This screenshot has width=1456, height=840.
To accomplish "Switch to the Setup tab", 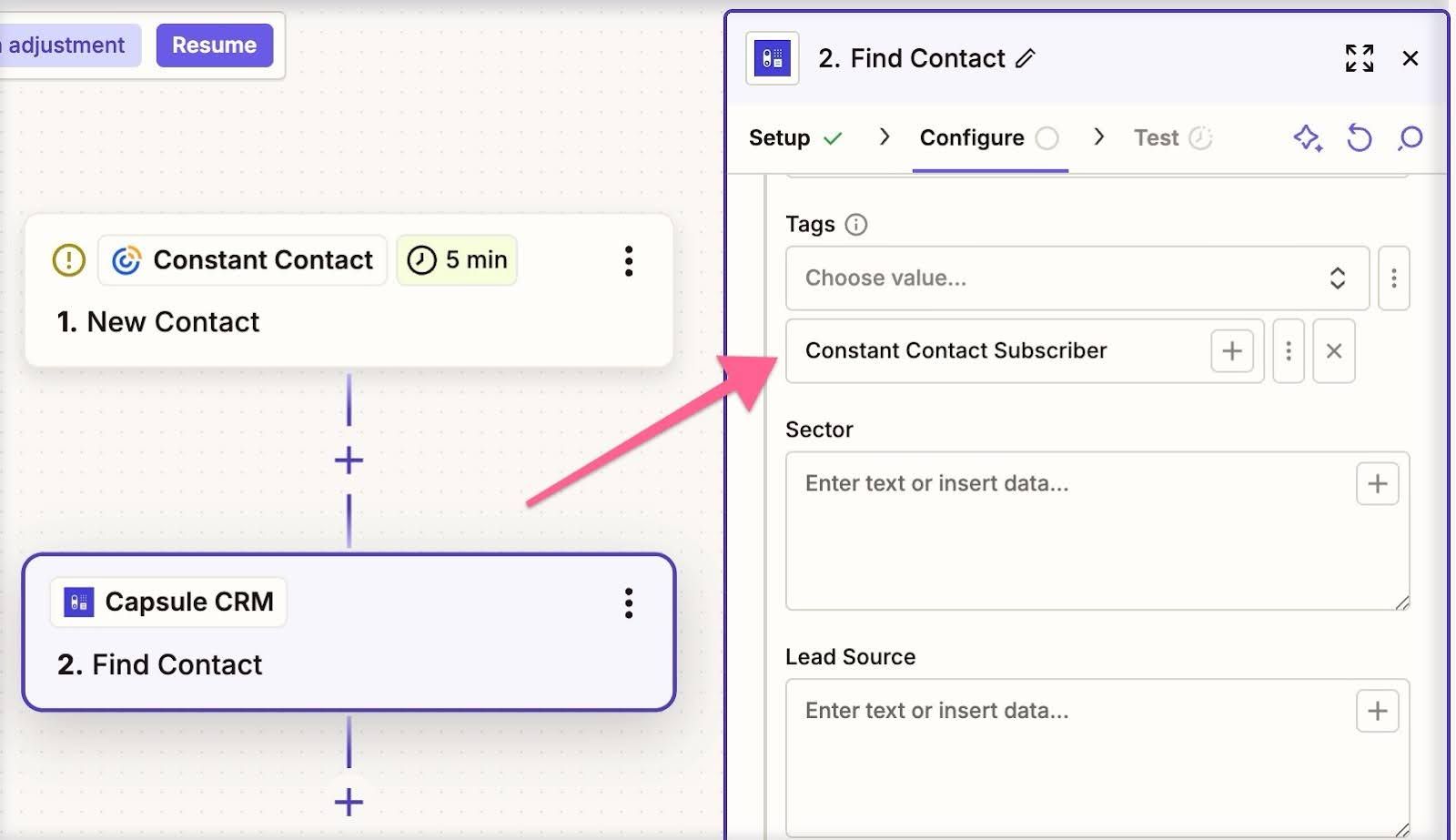I will click(778, 137).
